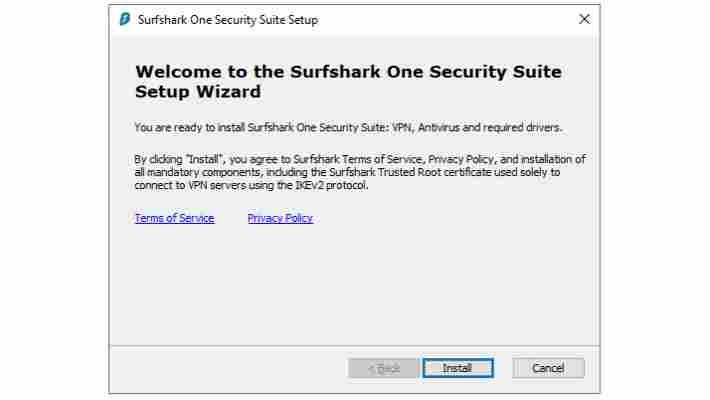Click the words 'Antivirus and required drivers'
710x400 pixels.
pyautogui.click(x=489, y=128)
